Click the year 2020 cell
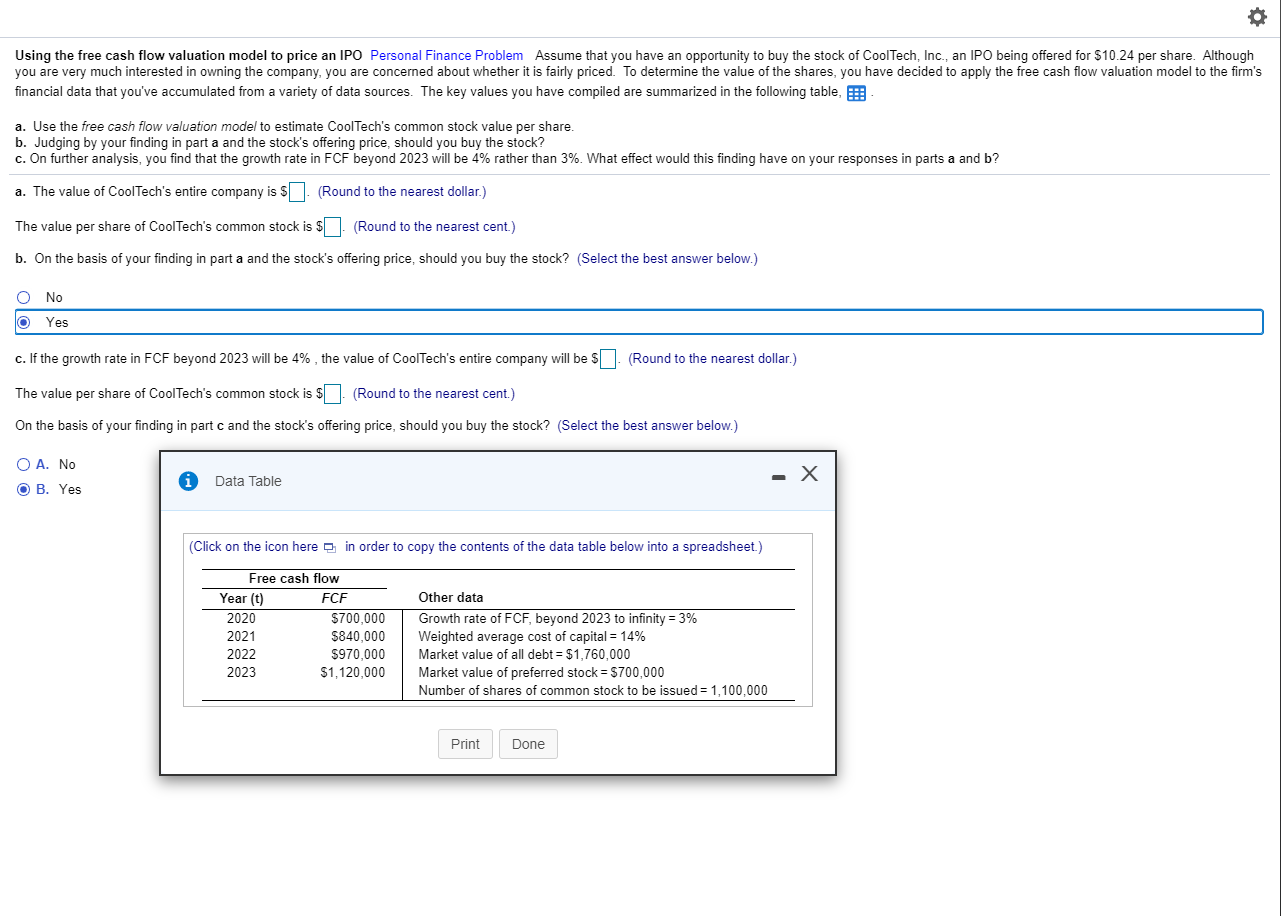 241,618
